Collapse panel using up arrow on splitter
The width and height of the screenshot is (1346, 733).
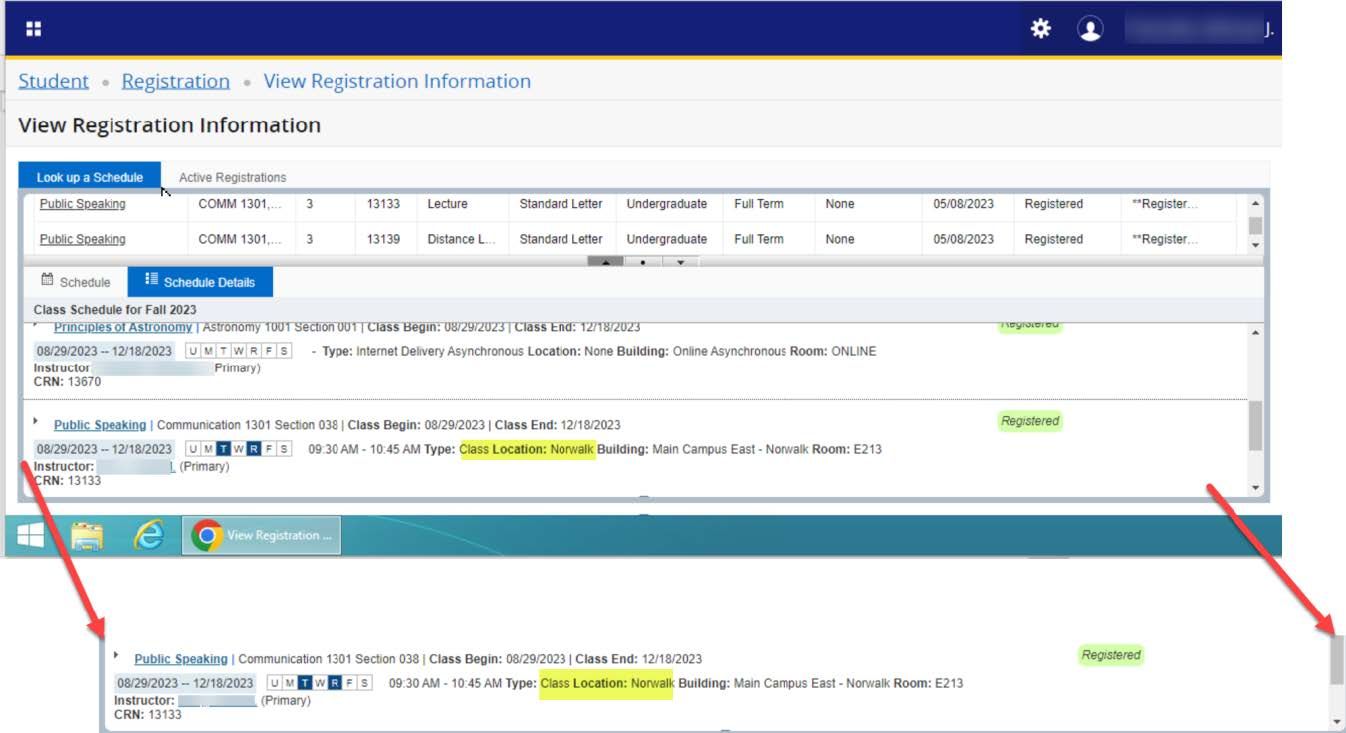click(x=605, y=262)
